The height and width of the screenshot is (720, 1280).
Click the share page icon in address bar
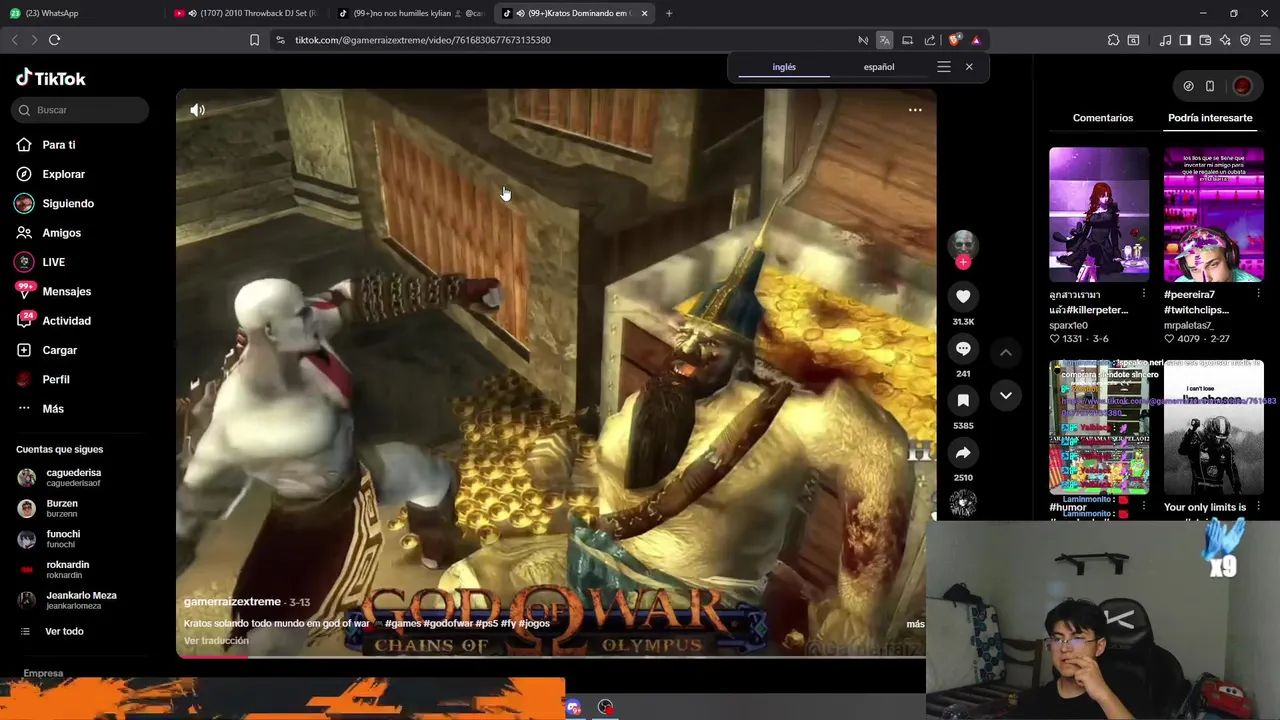point(930,40)
